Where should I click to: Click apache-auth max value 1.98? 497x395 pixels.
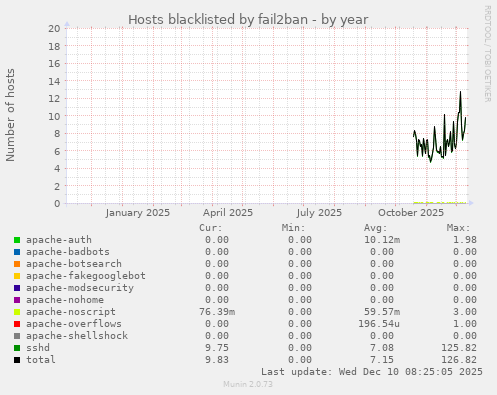click(x=465, y=240)
